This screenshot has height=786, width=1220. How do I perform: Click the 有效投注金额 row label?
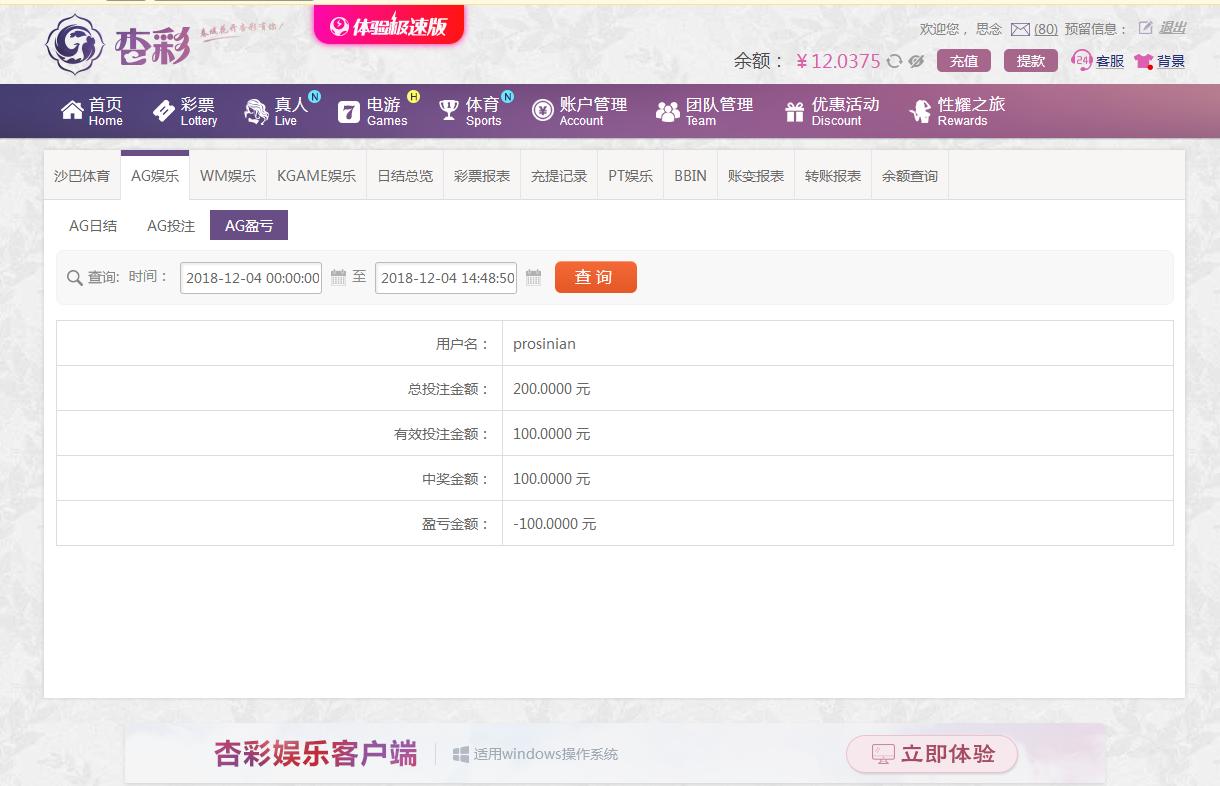click(x=442, y=434)
